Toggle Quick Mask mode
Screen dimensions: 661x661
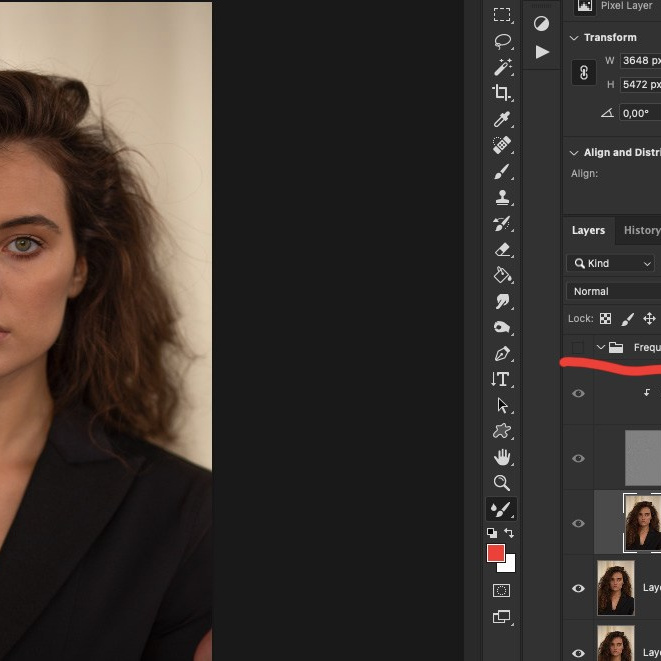tap(501, 591)
